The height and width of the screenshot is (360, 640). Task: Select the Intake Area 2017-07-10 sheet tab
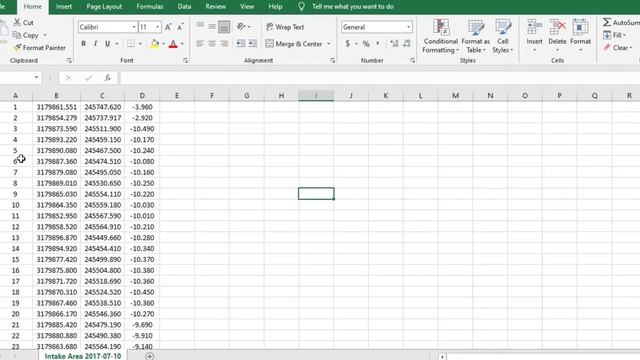[83, 356]
